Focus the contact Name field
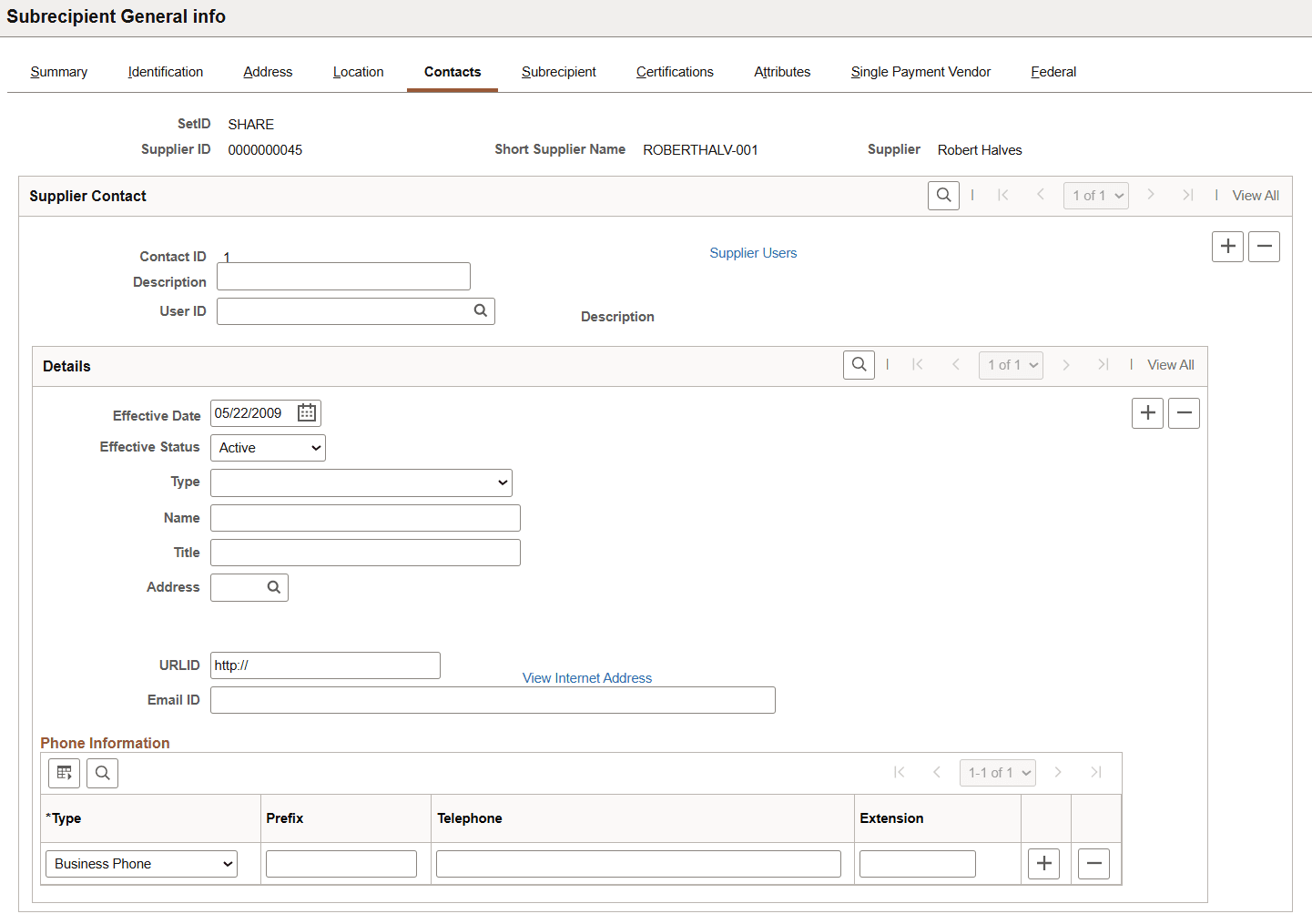The height and width of the screenshot is (924, 1312). tap(365, 518)
